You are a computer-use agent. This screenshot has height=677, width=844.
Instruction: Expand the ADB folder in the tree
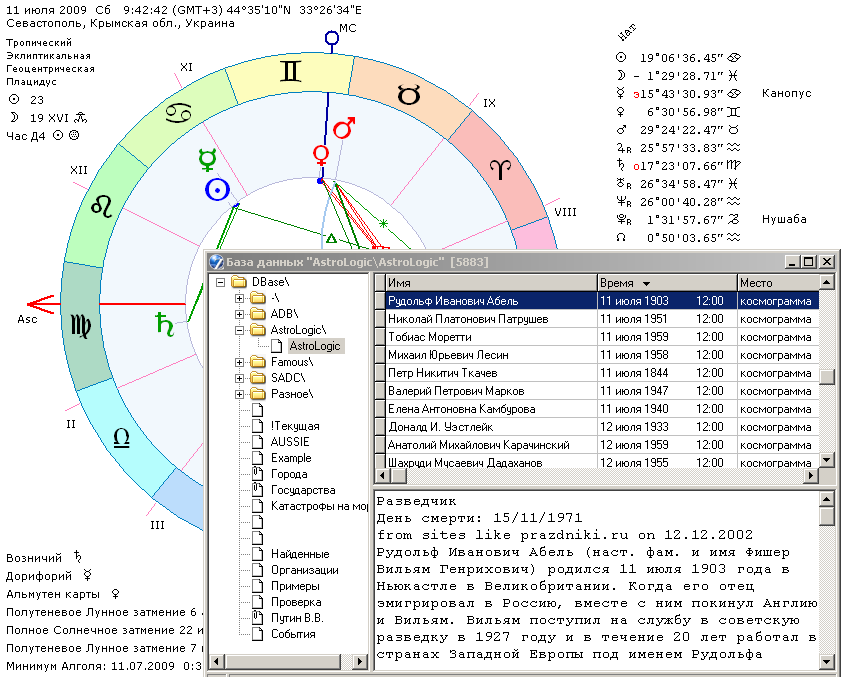tap(240, 314)
